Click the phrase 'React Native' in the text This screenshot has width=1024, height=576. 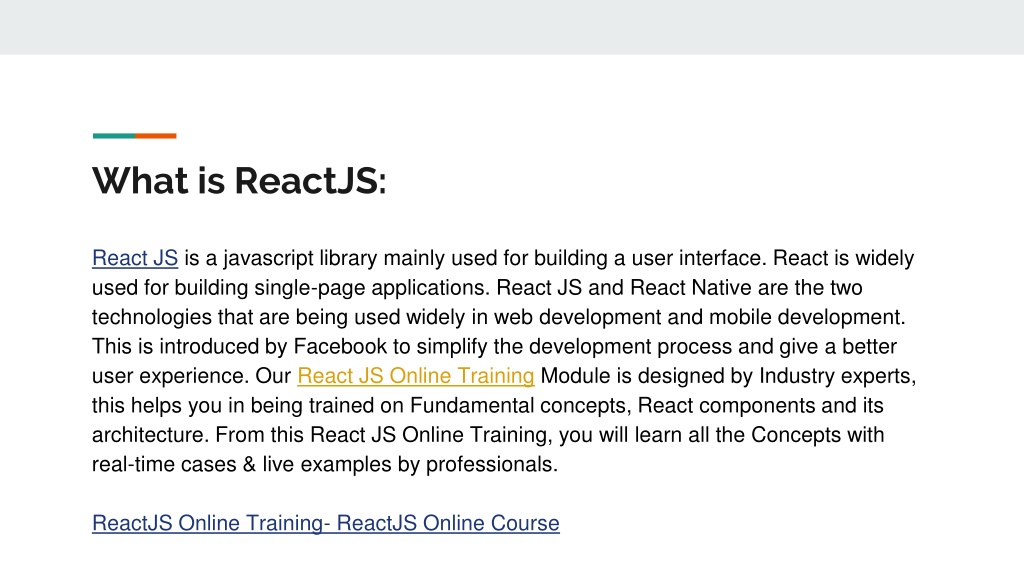click(691, 287)
